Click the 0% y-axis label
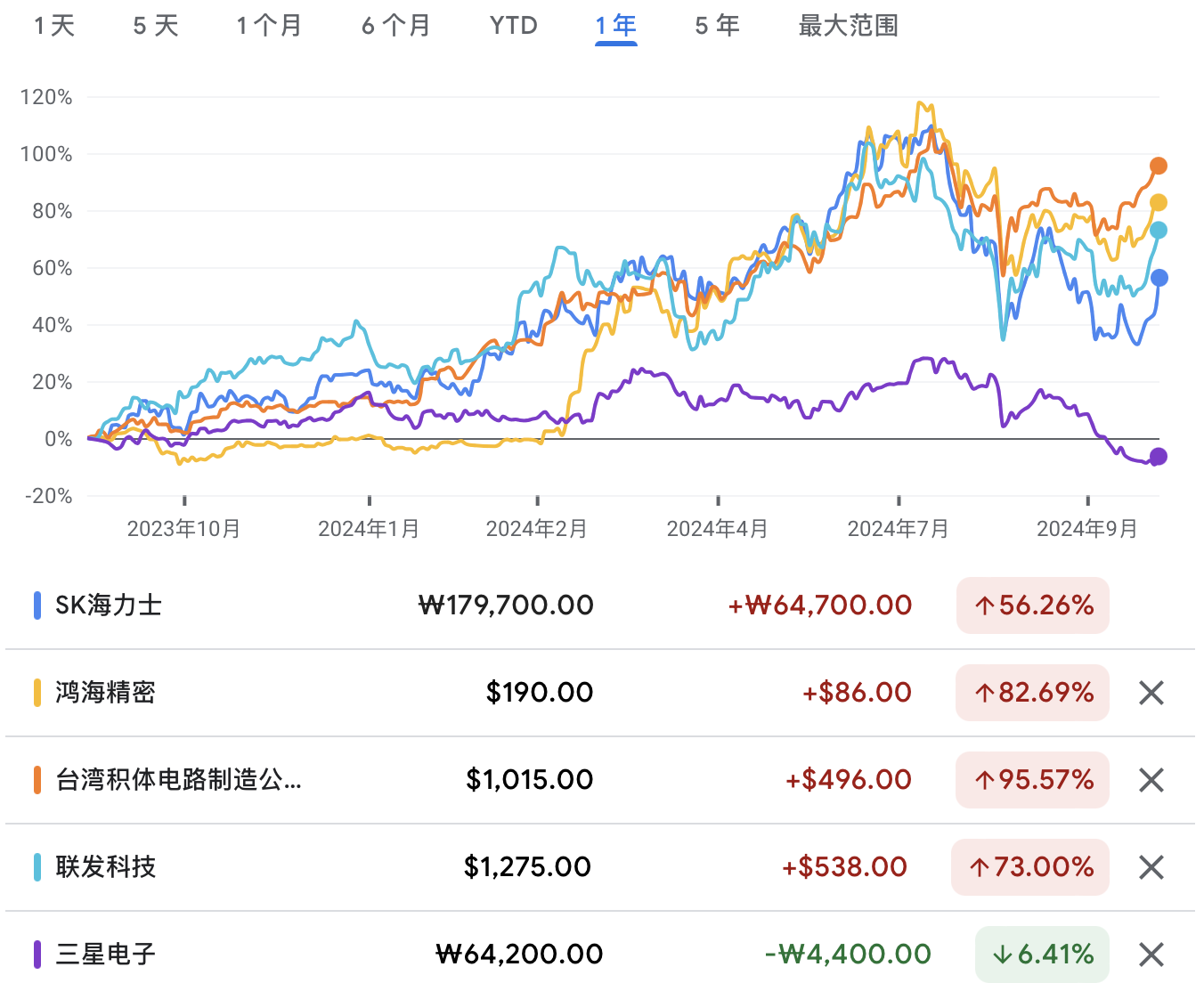1204x983 pixels. [59, 439]
